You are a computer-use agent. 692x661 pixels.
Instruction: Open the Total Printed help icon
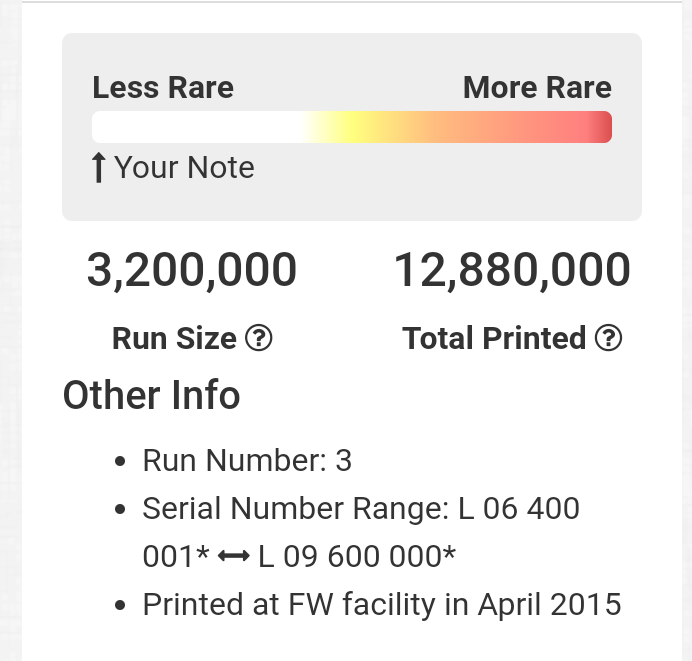point(608,339)
